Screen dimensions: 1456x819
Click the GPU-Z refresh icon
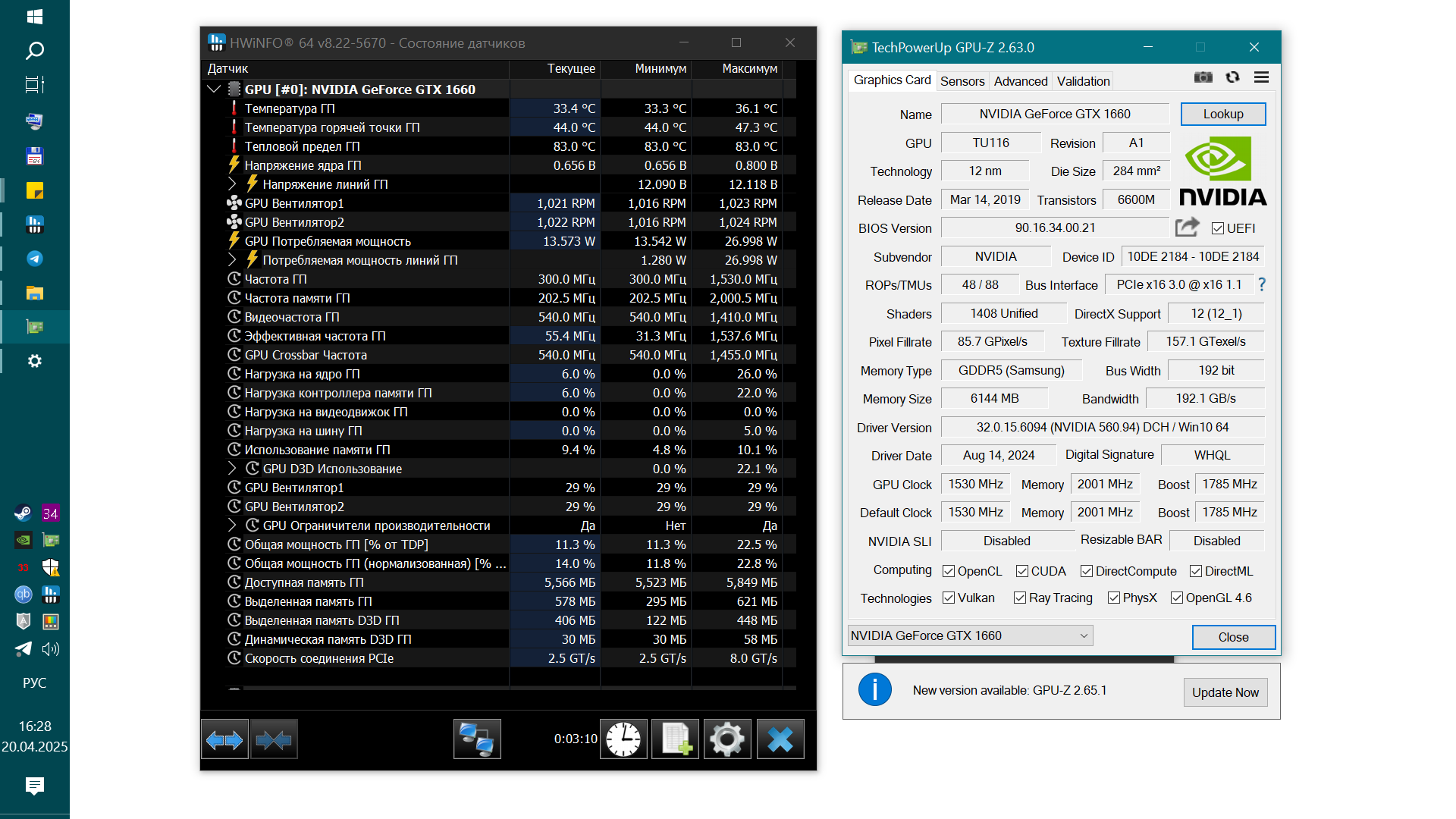coord(1232,77)
